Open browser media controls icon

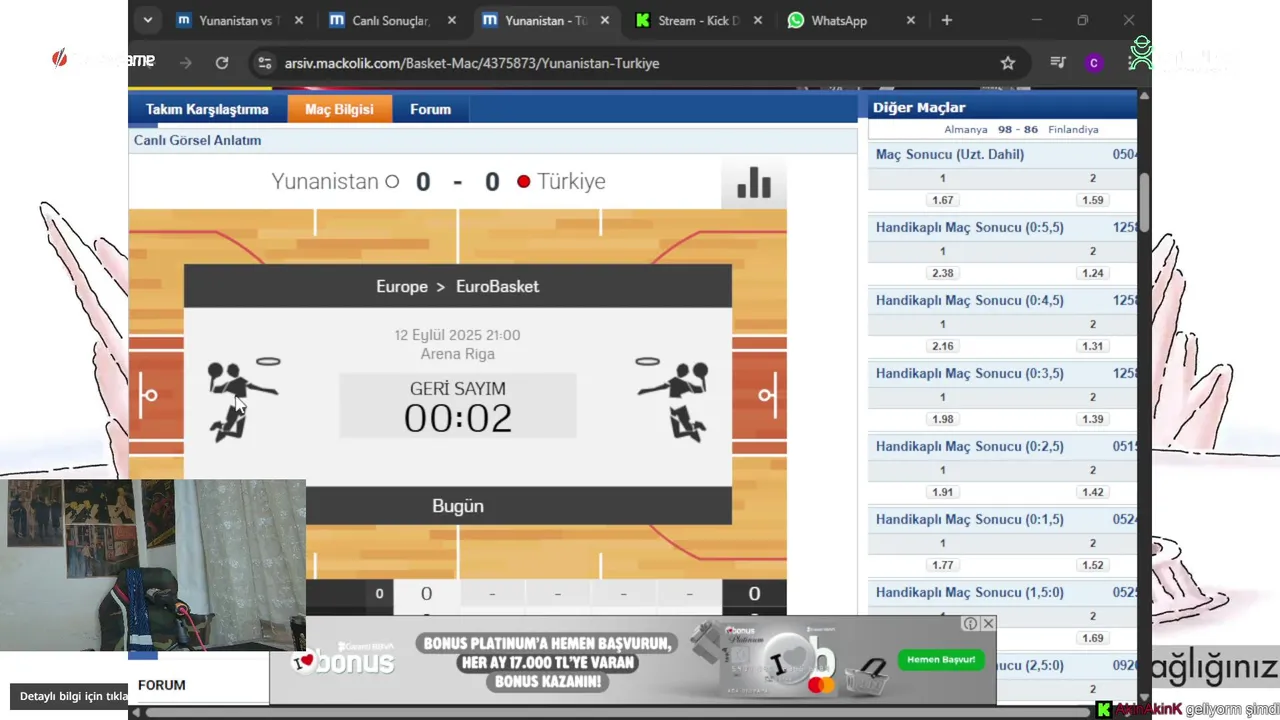[1058, 63]
